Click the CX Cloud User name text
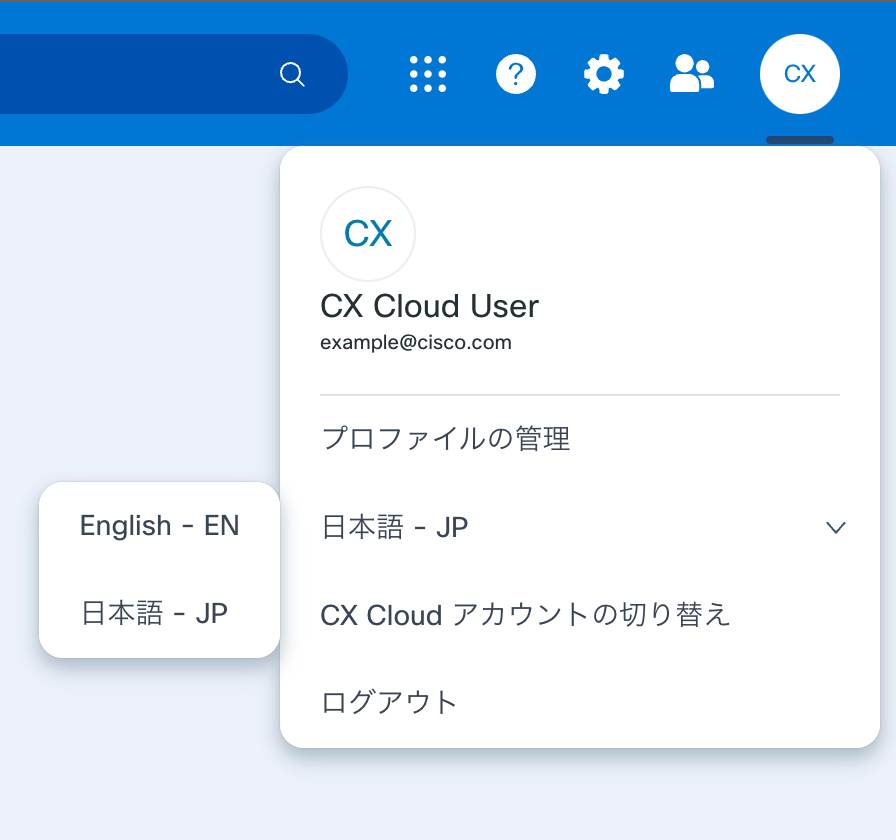The height and width of the screenshot is (840, 896). (x=429, y=306)
